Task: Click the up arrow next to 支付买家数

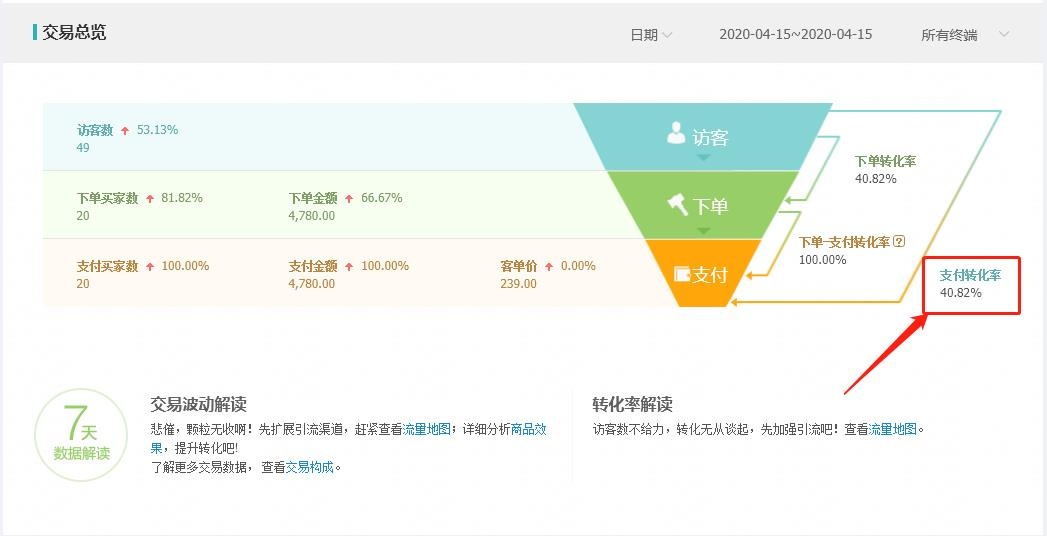Action: coord(150,267)
